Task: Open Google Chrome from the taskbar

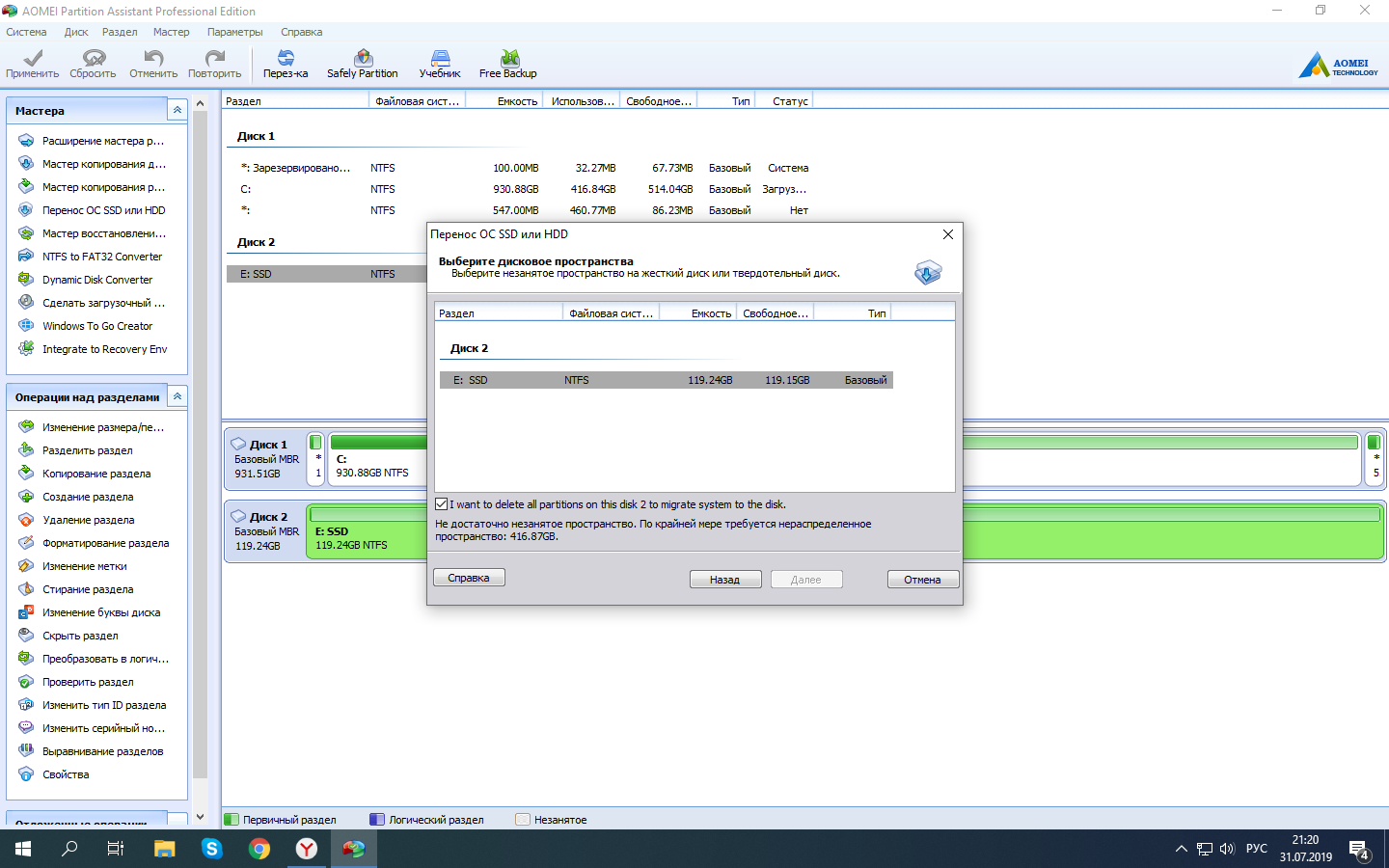Action: click(x=259, y=849)
